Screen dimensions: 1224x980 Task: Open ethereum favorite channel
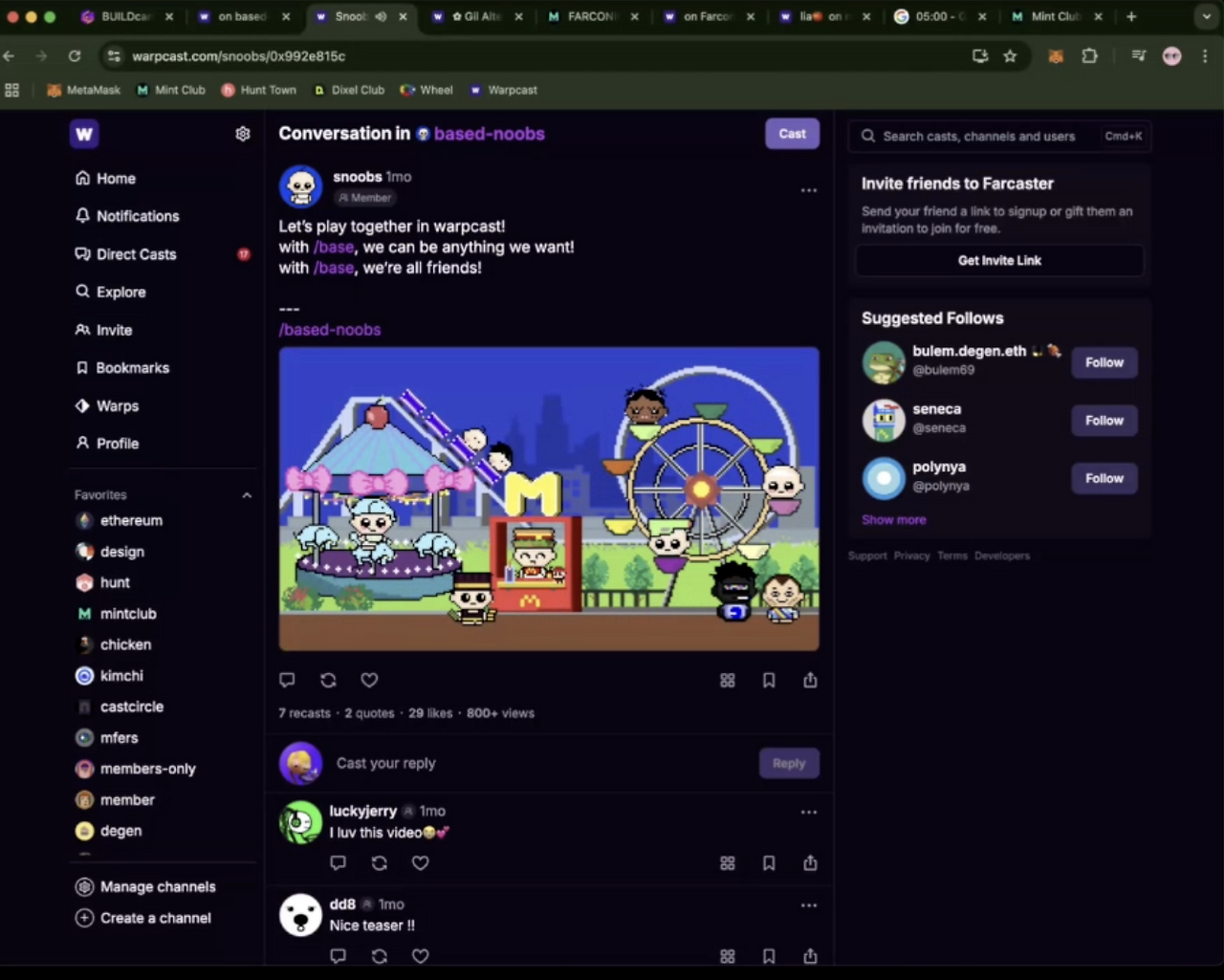(x=120, y=521)
